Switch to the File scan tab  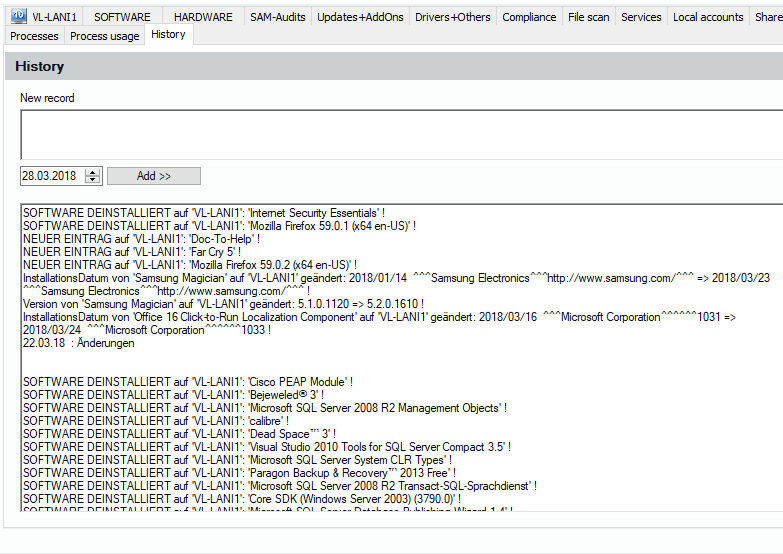tap(588, 17)
